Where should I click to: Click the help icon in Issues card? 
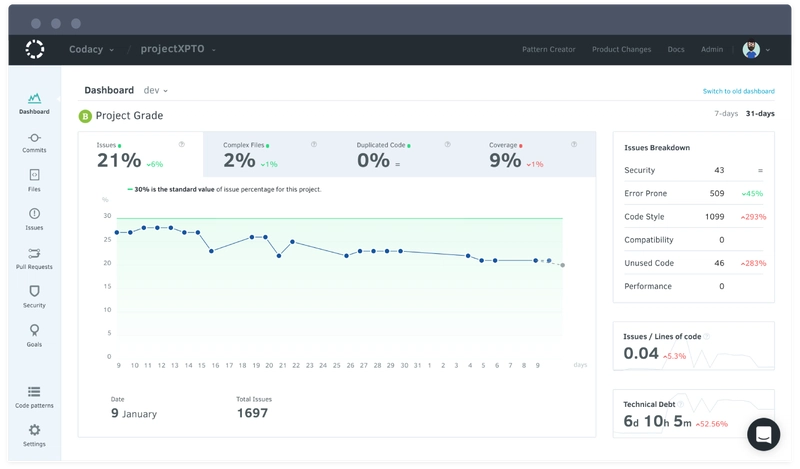(x=182, y=144)
